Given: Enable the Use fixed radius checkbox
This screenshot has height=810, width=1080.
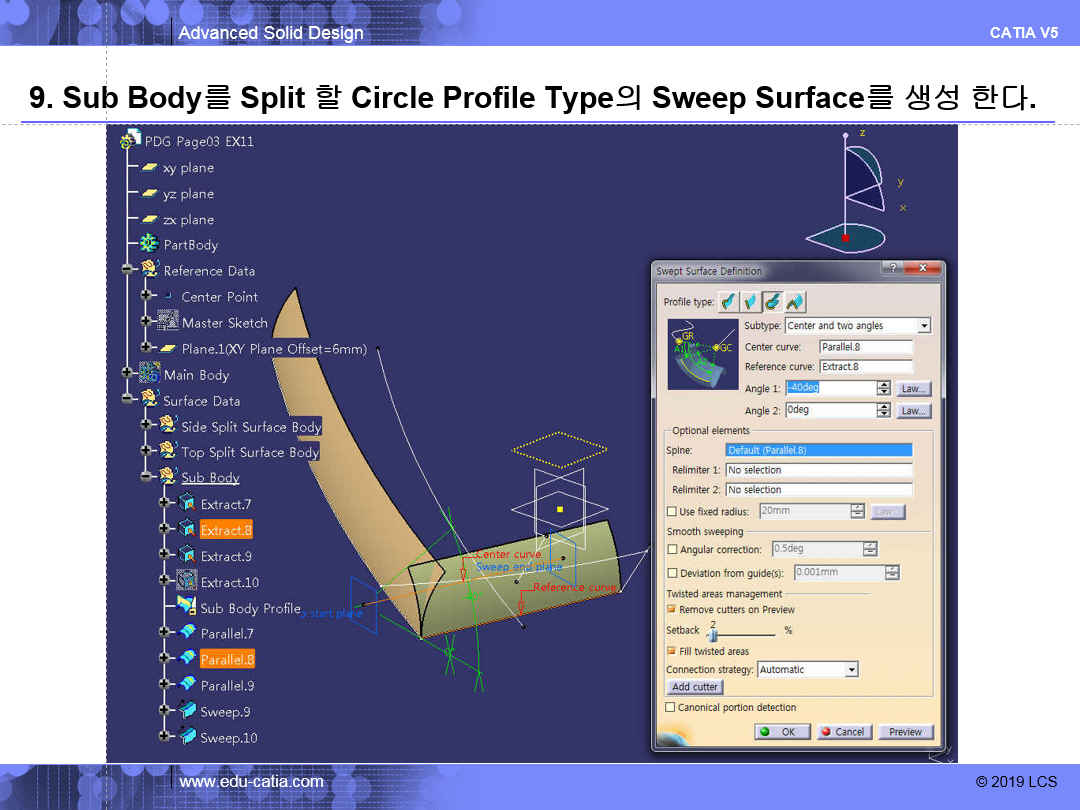Looking at the screenshot, I should pos(672,511).
